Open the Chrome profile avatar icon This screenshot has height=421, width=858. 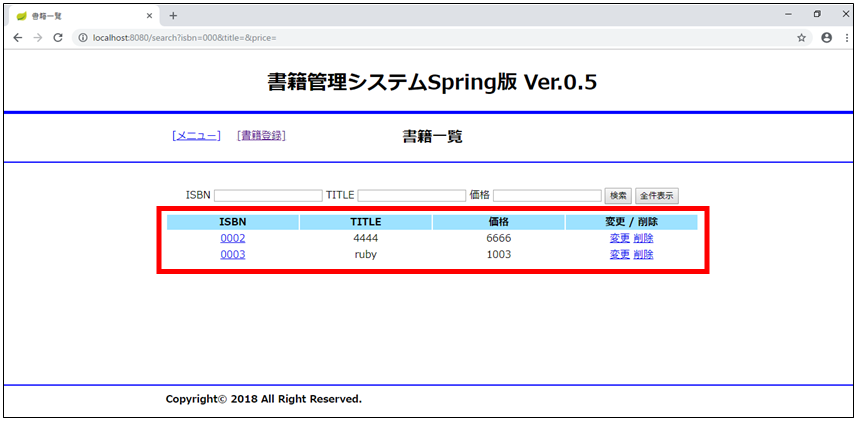826,37
